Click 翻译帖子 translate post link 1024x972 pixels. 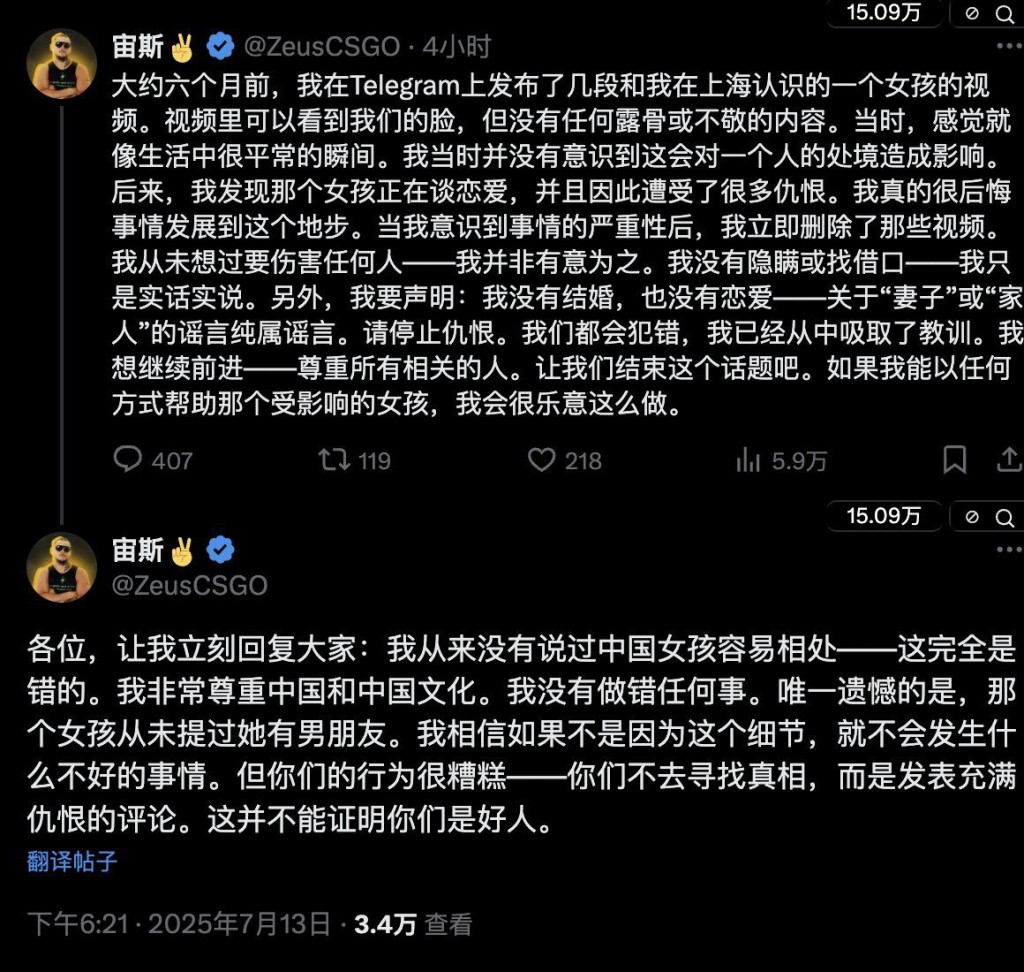(x=72, y=861)
